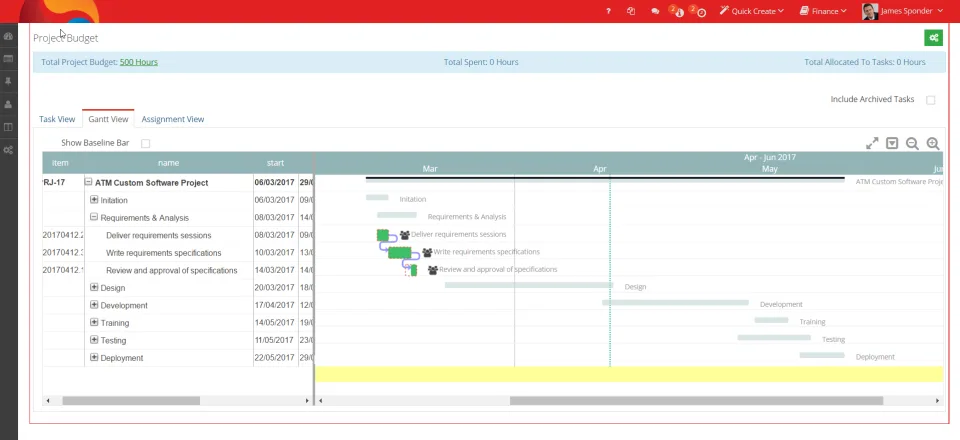This screenshot has width=960, height=440.
Task: Expand Gantt chart to fullscreen
Action: pyautogui.click(x=872, y=143)
